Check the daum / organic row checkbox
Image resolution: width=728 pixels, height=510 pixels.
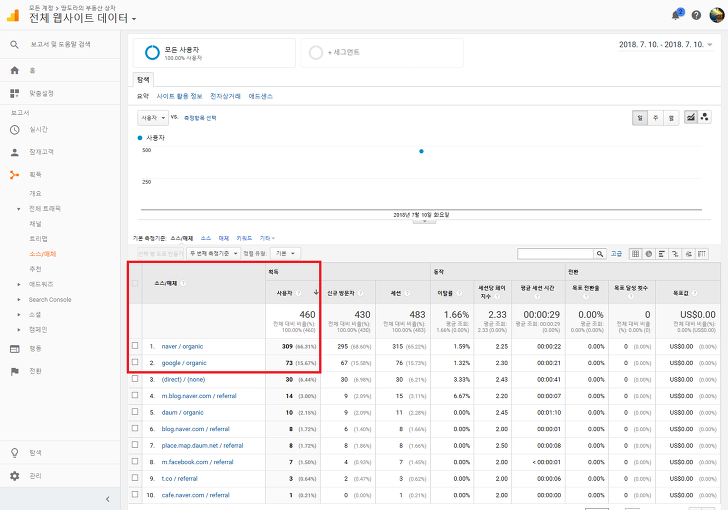(135, 412)
